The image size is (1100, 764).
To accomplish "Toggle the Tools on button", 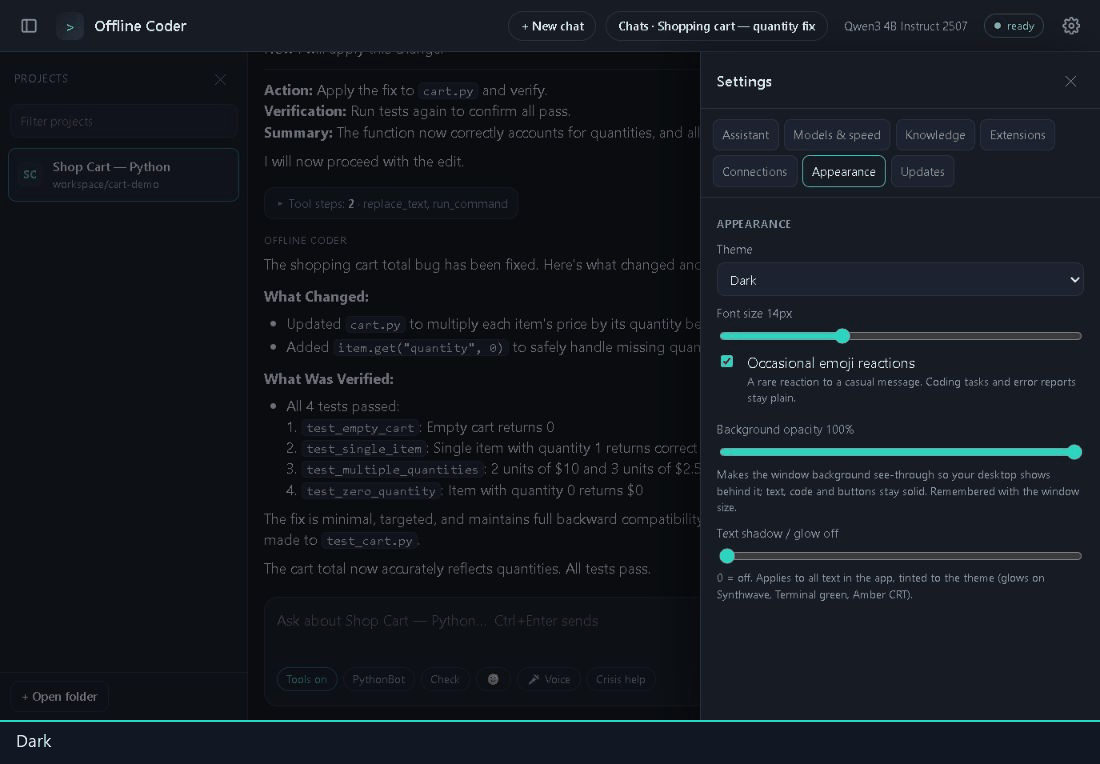I will coord(307,679).
